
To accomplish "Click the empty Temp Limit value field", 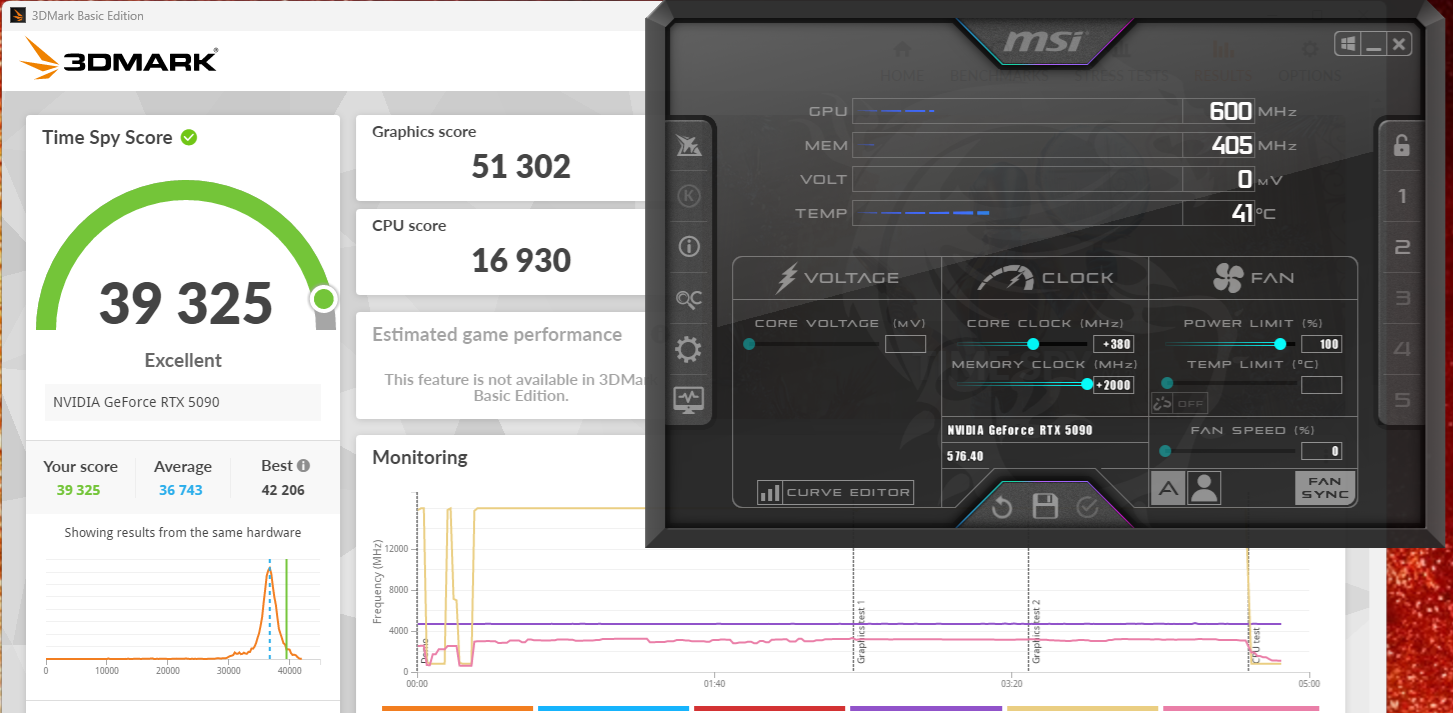I will point(1321,385).
